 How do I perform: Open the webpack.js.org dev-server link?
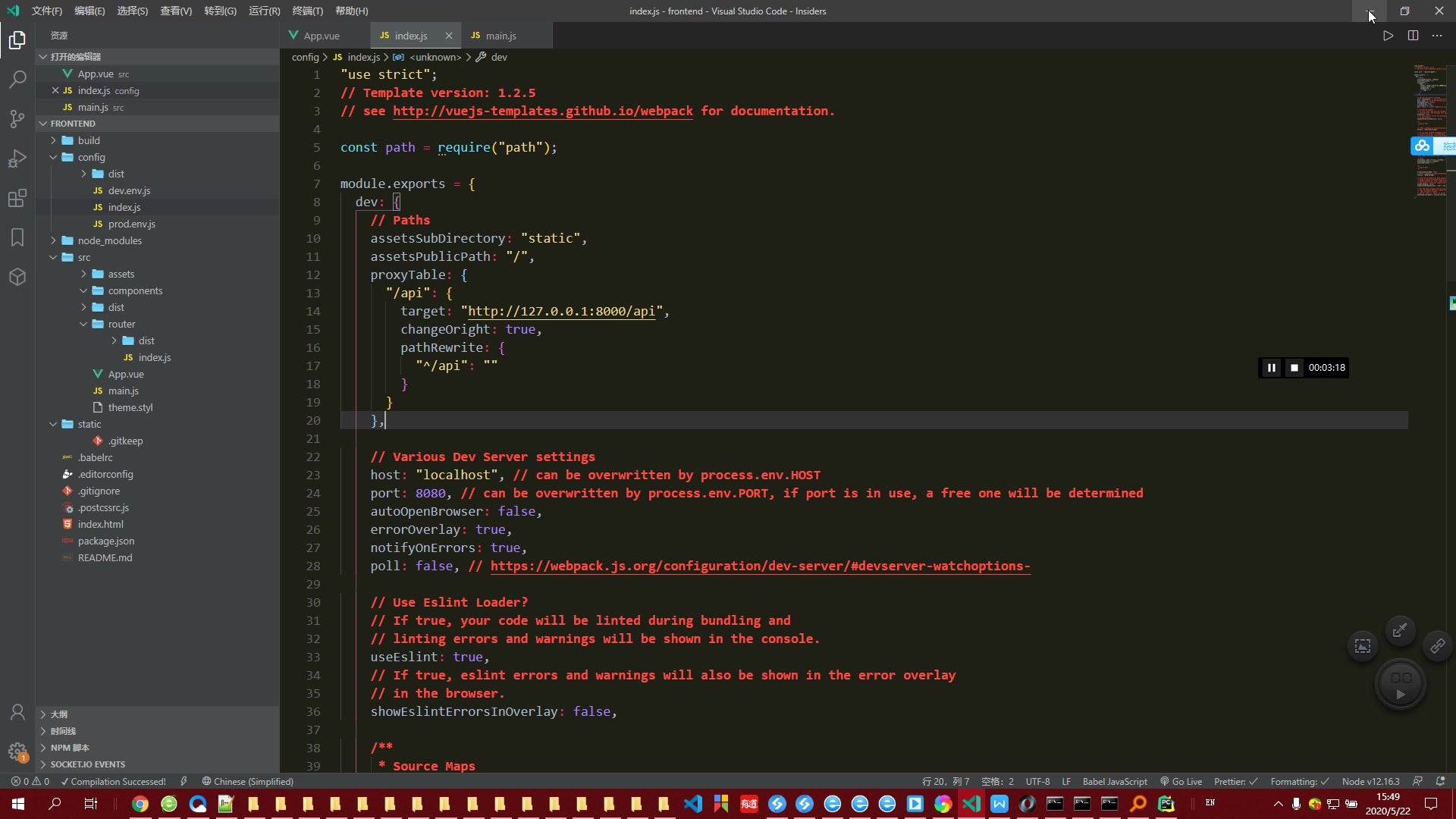760,566
